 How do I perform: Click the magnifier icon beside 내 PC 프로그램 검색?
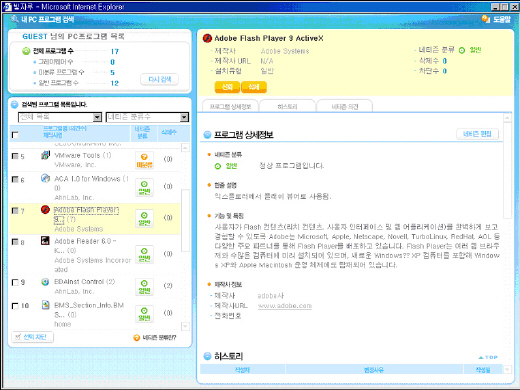(14, 19)
